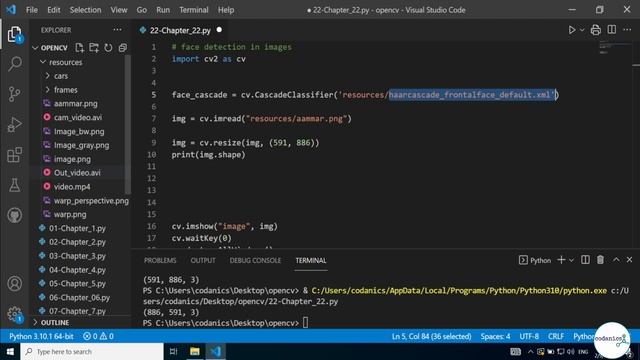Click Ln 5, Col 84 status entry
640x360 pixels.
(x=431, y=336)
